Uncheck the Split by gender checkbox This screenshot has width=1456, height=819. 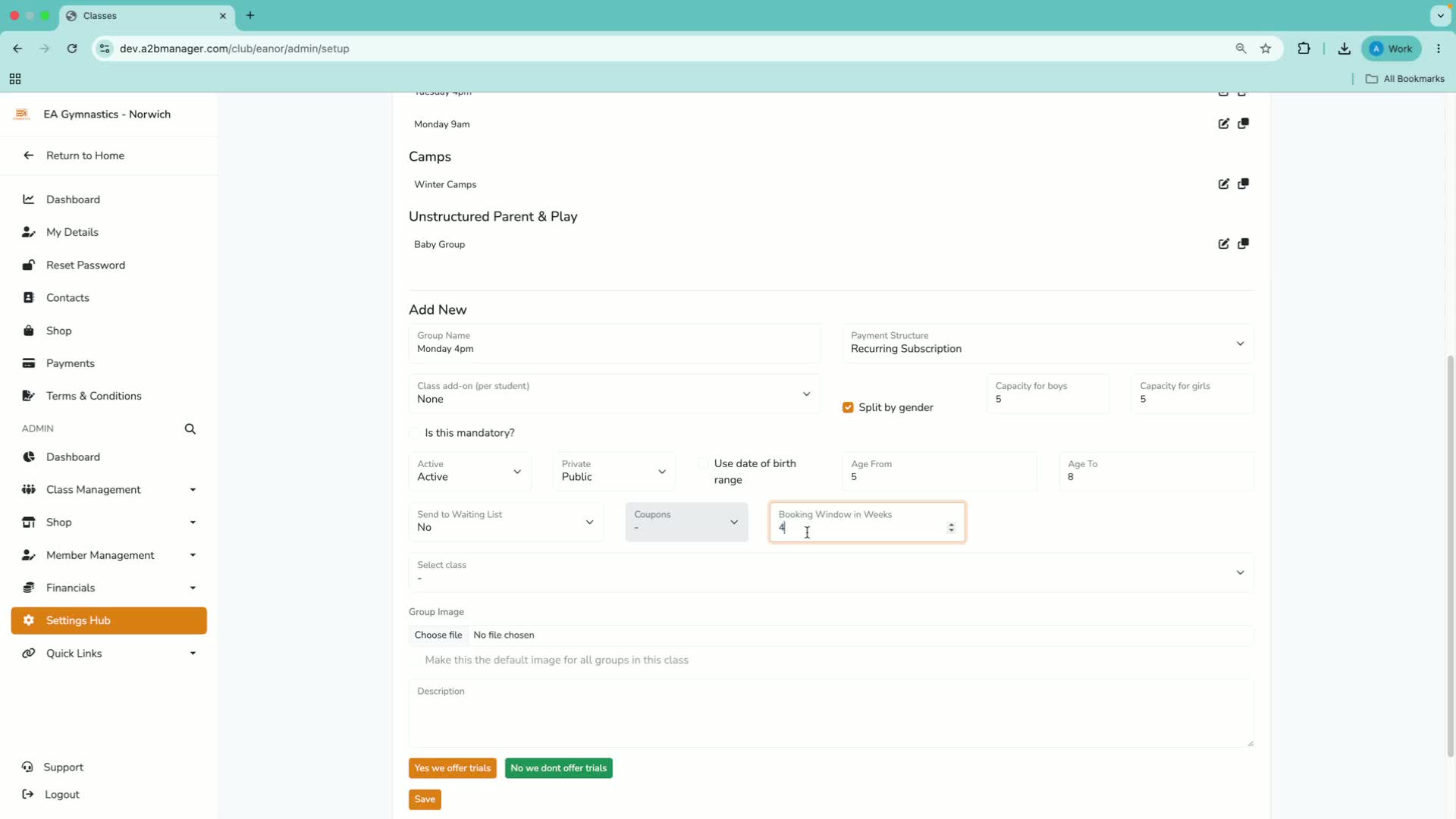848,408
